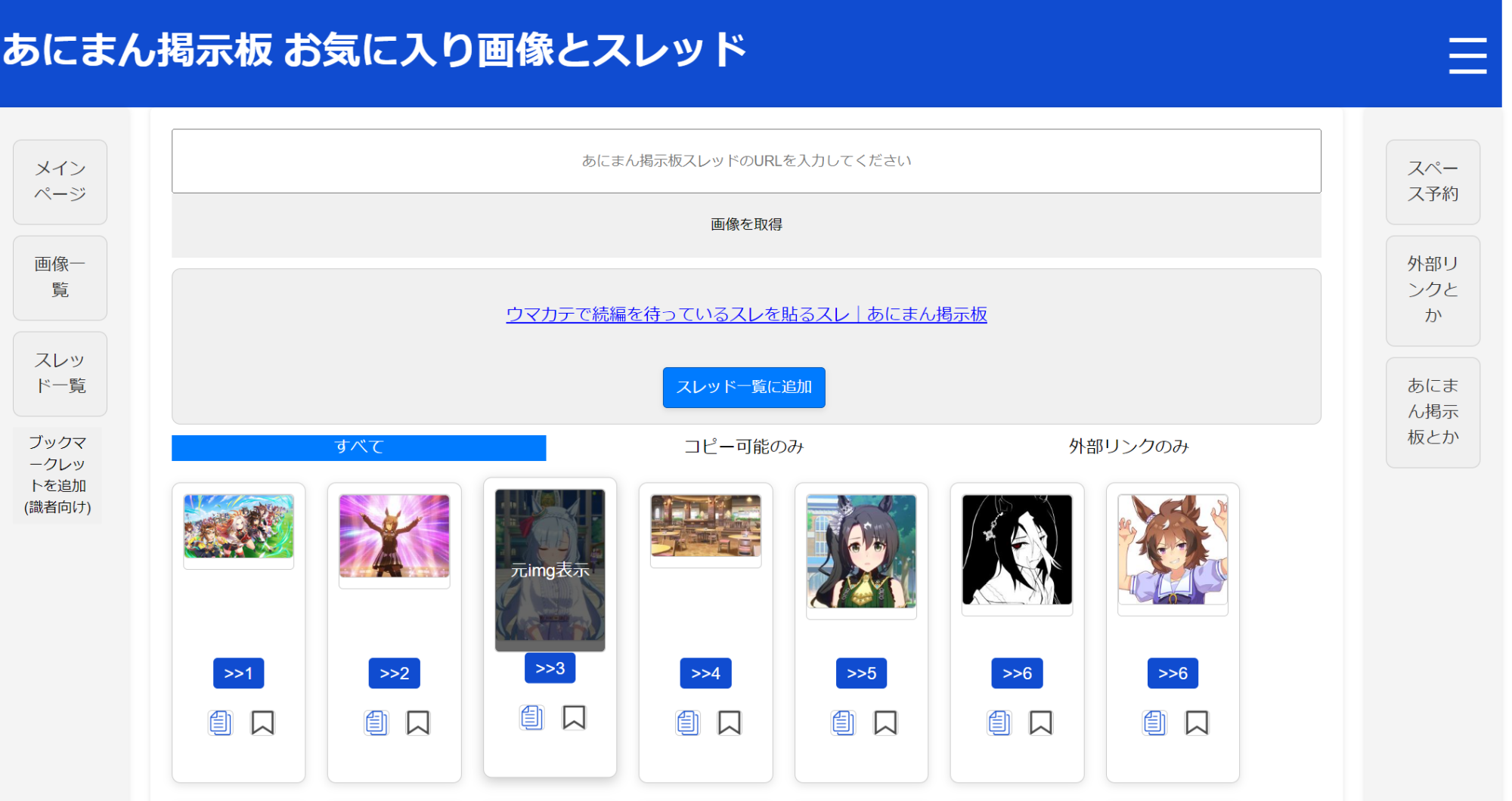Open the pink-rays stage thumbnail
1512x801 pixels.
coord(395,537)
